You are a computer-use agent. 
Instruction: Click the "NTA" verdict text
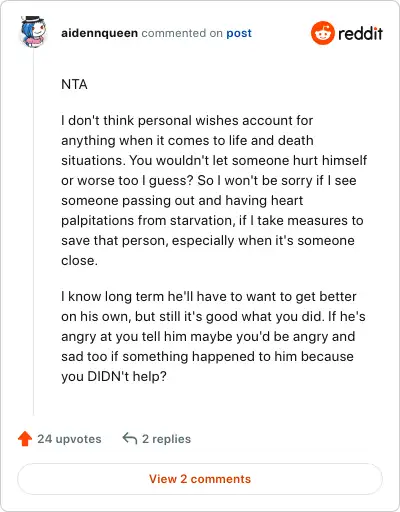pyautogui.click(x=74, y=84)
